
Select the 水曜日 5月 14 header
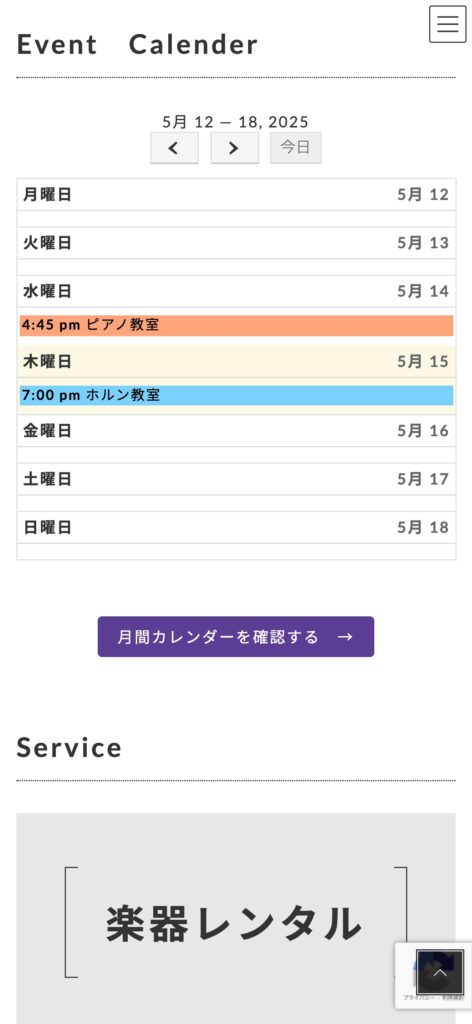236,291
